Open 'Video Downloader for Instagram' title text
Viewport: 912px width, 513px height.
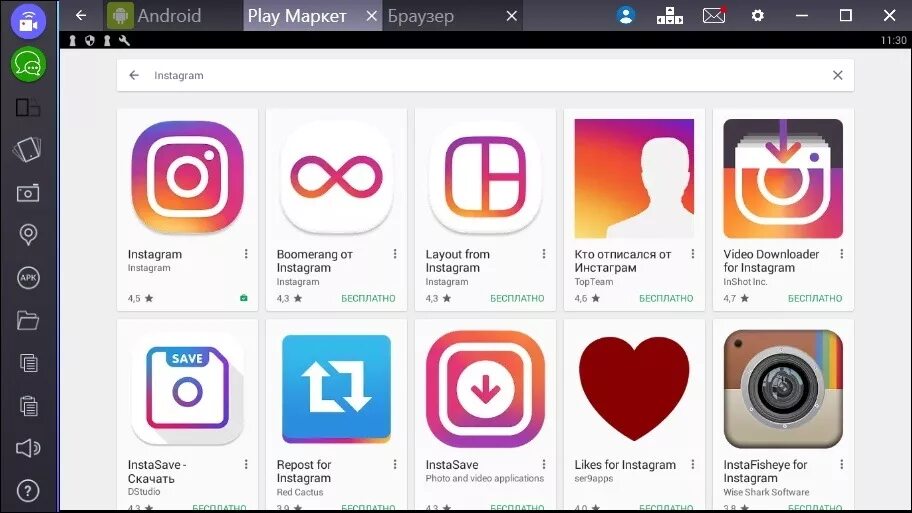[771, 261]
